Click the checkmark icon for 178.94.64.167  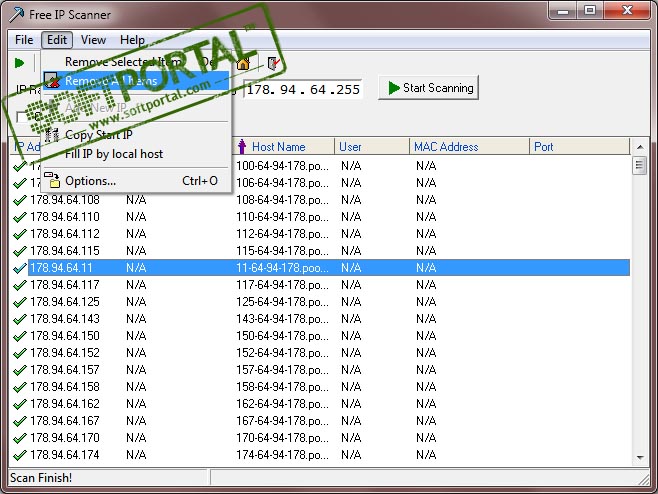point(20,421)
